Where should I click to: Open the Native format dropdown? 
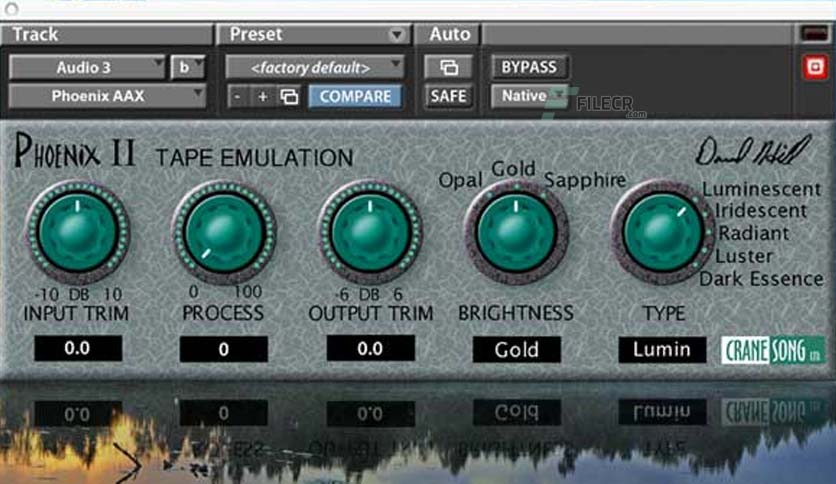pos(529,96)
